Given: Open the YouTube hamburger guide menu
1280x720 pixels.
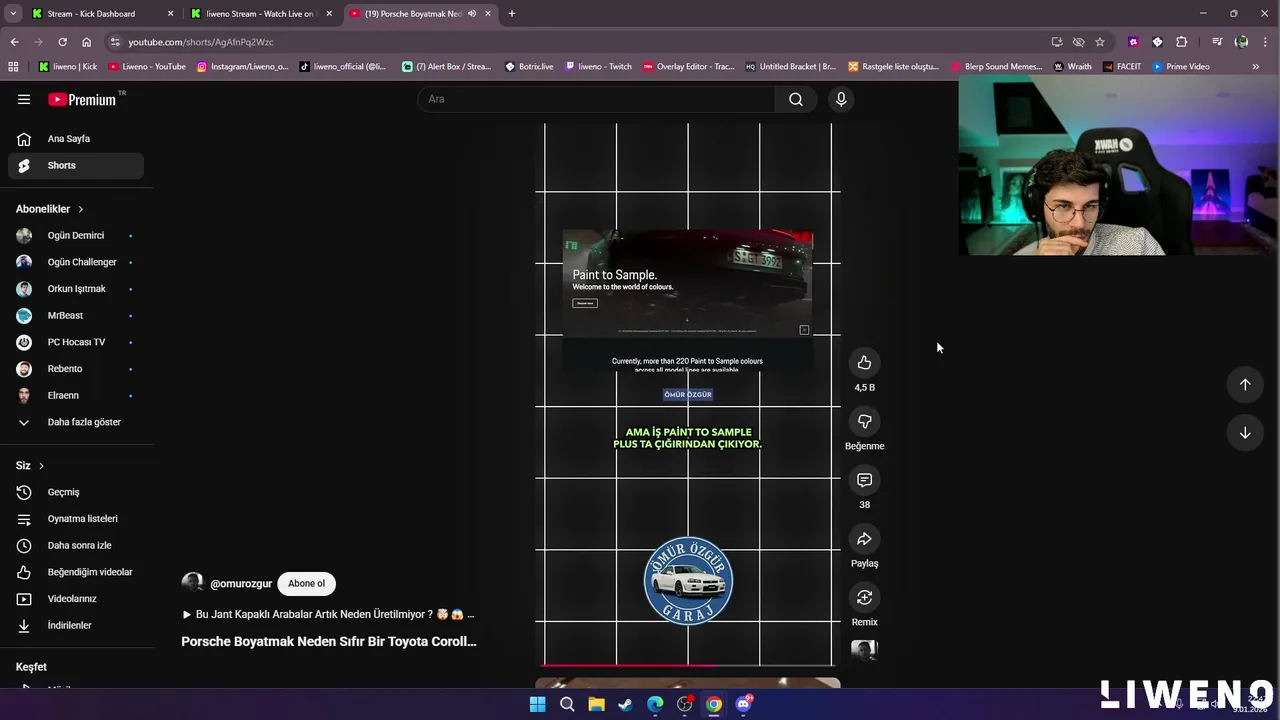Looking at the screenshot, I should (24, 99).
